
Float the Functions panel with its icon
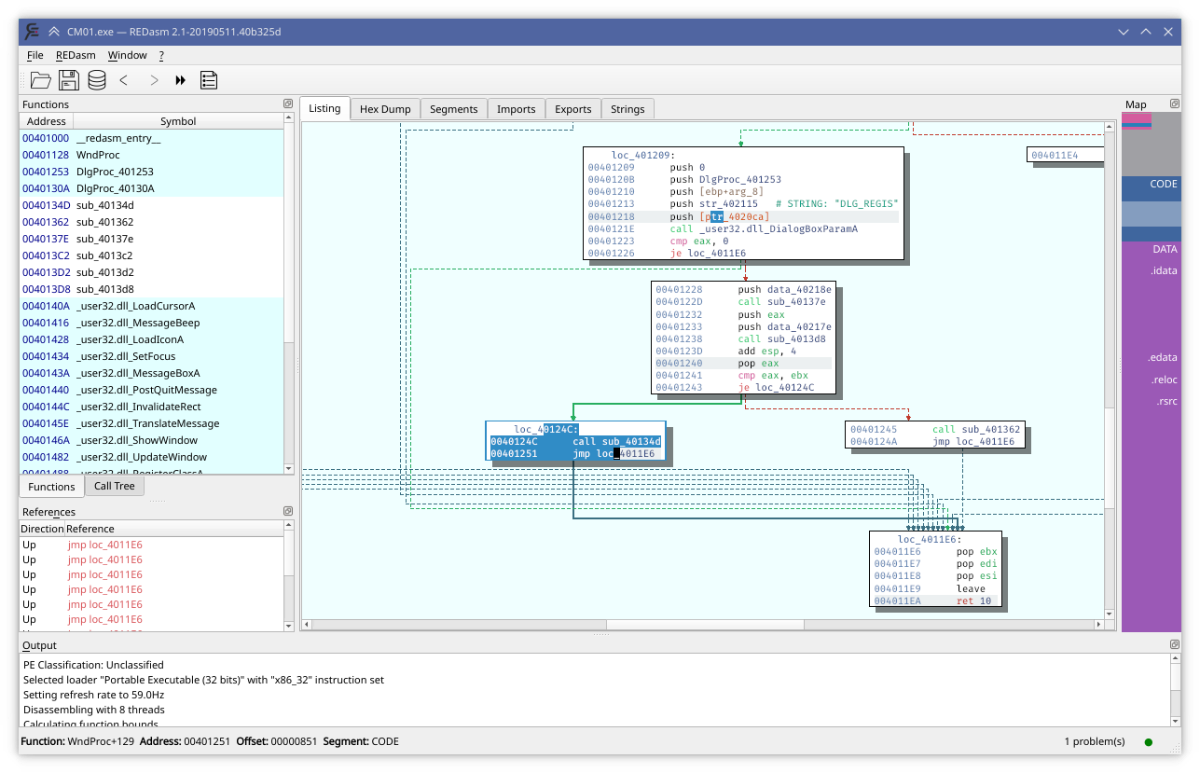(288, 104)
